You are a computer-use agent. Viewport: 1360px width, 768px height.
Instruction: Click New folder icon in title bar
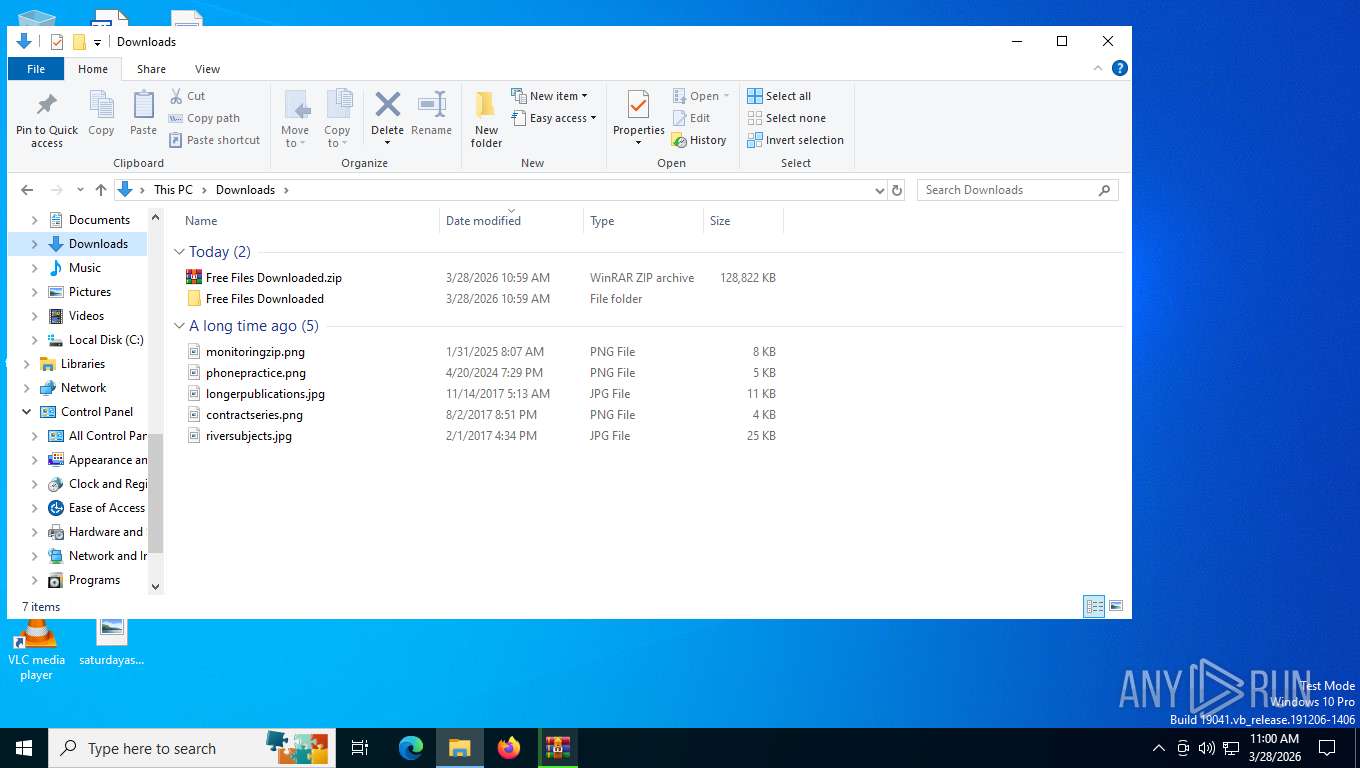(x=79, y=42)
